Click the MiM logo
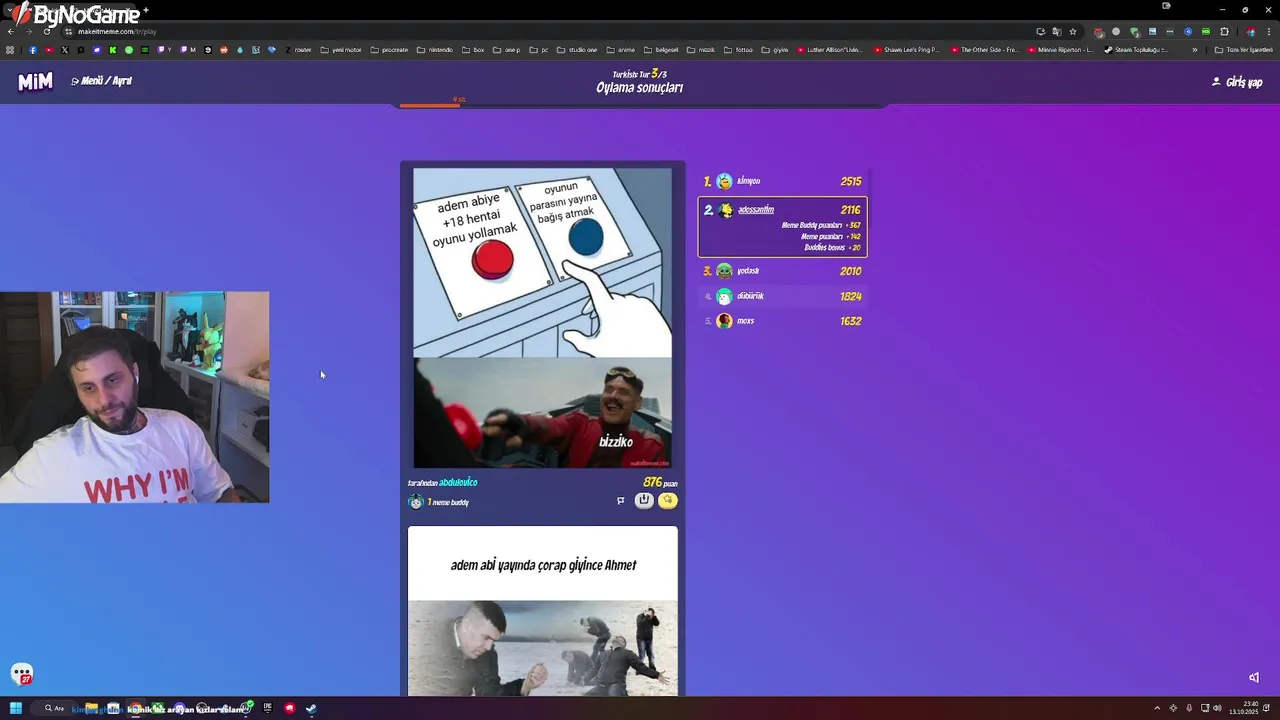Screen dimensions: 1280x720 tap(35, 82)
